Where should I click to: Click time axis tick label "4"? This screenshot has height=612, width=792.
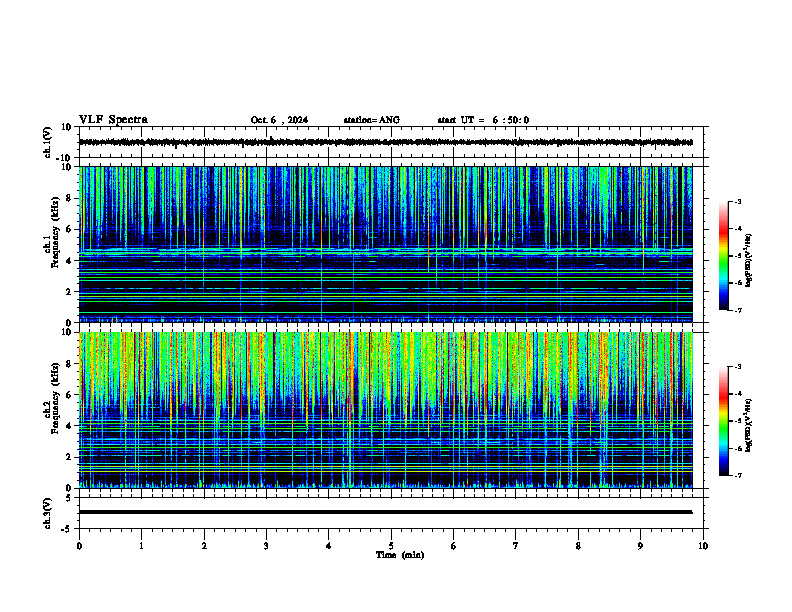(329, 546)
